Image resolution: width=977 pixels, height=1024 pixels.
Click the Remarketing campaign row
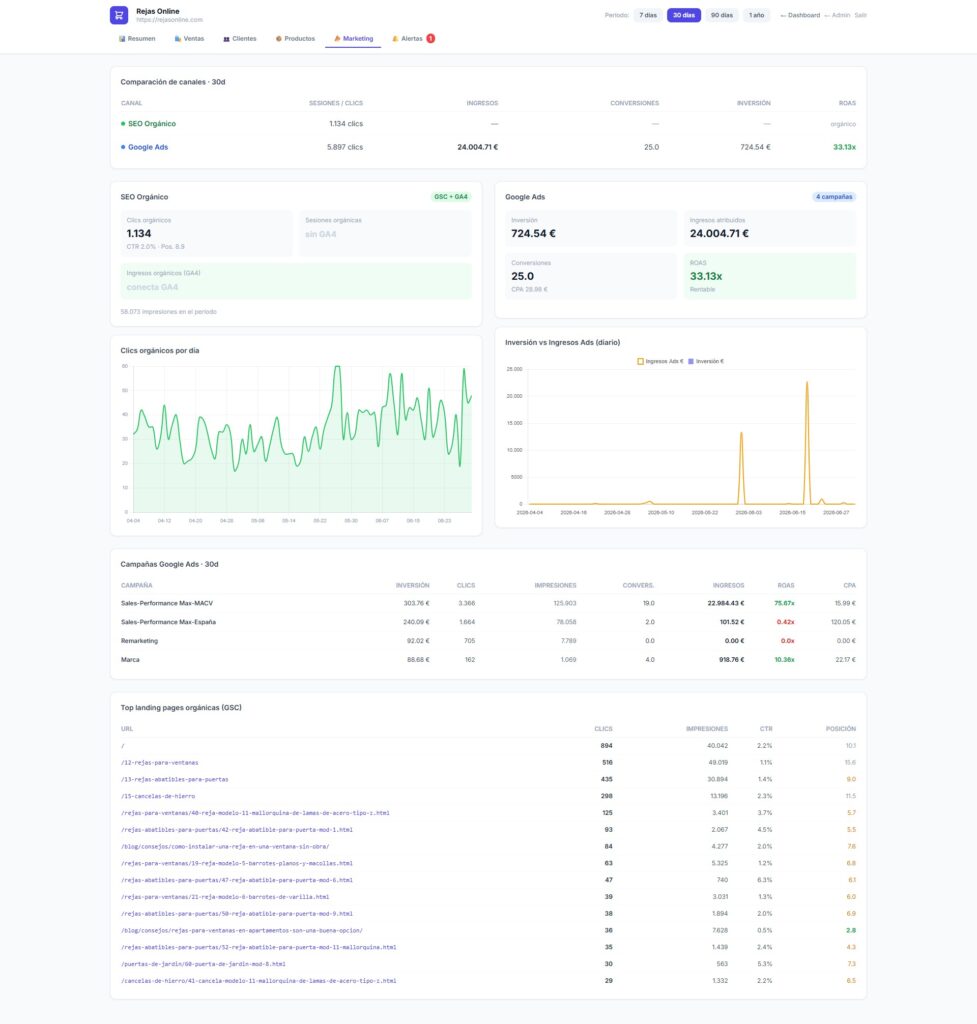click(488, 641)
